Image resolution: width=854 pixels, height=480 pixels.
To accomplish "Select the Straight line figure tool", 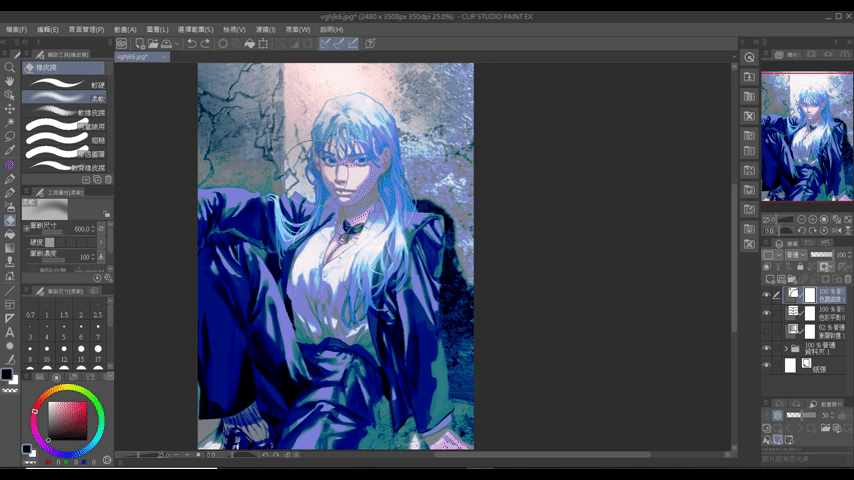I will (9, 291).
